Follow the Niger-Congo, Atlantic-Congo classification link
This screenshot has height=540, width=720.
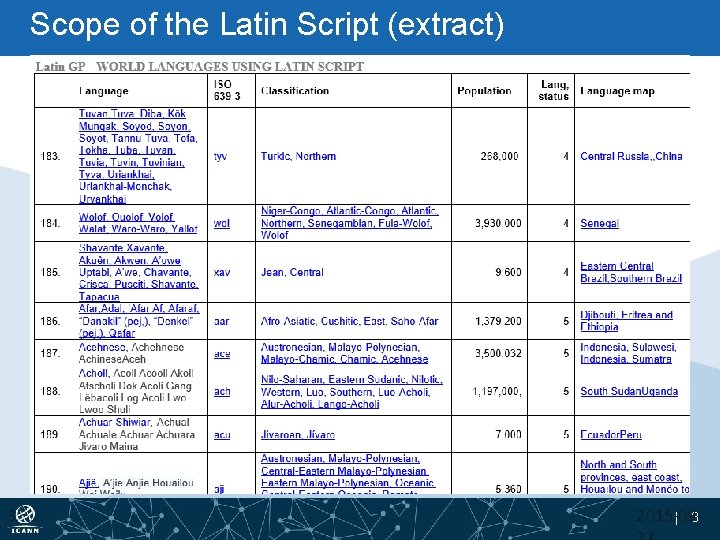click(x=349, y=223)
